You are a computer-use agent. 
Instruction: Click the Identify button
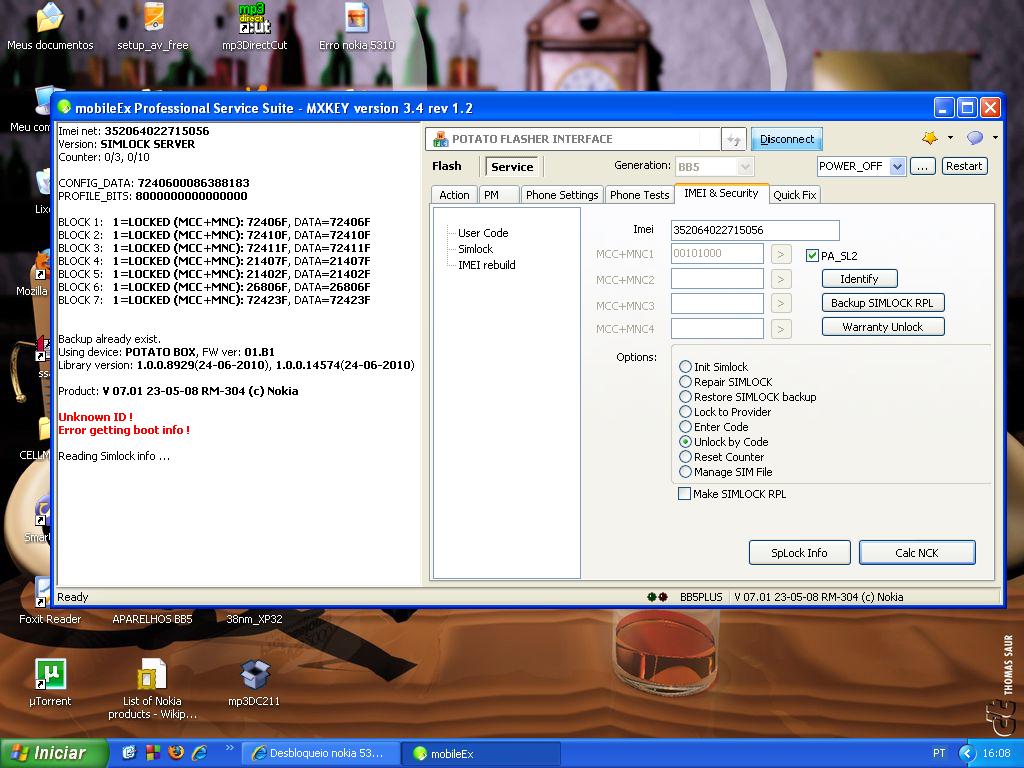tap(859, 279)
